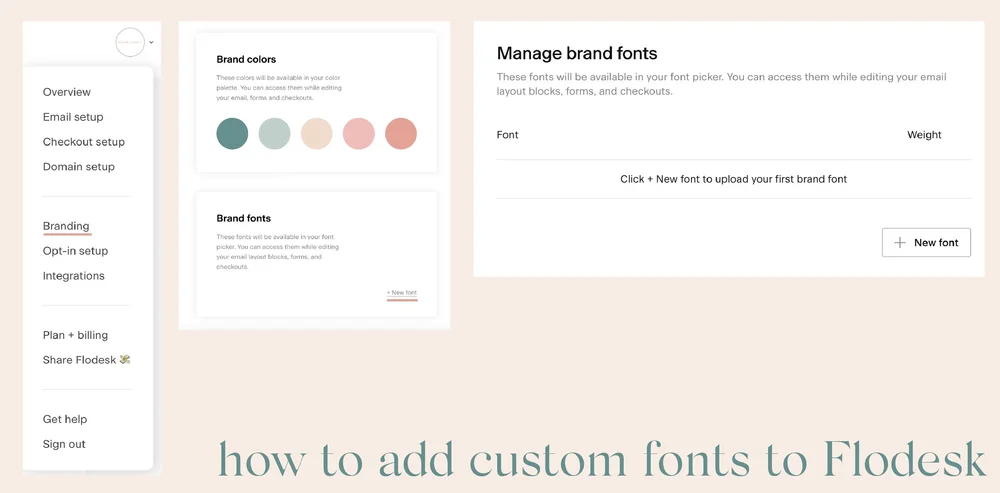Pick the light pink brand color
The width and height of the screenshot is (1000, 493).
click(x=358, y=134)
